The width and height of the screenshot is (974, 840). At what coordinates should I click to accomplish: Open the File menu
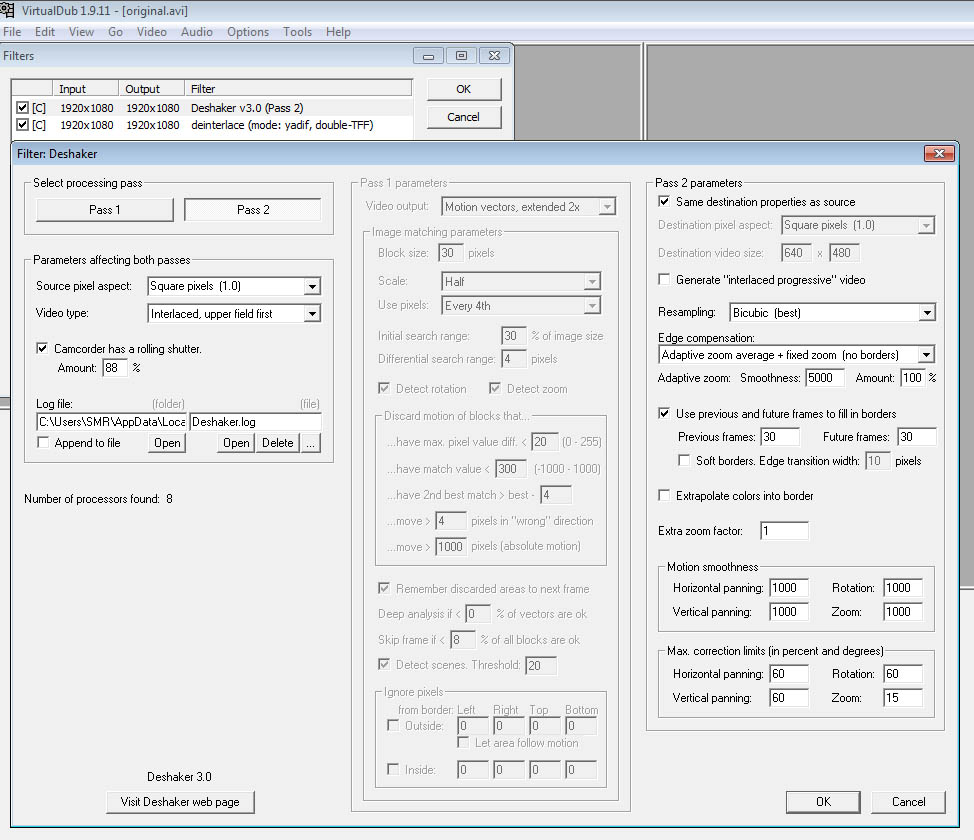tap(12, 32)
